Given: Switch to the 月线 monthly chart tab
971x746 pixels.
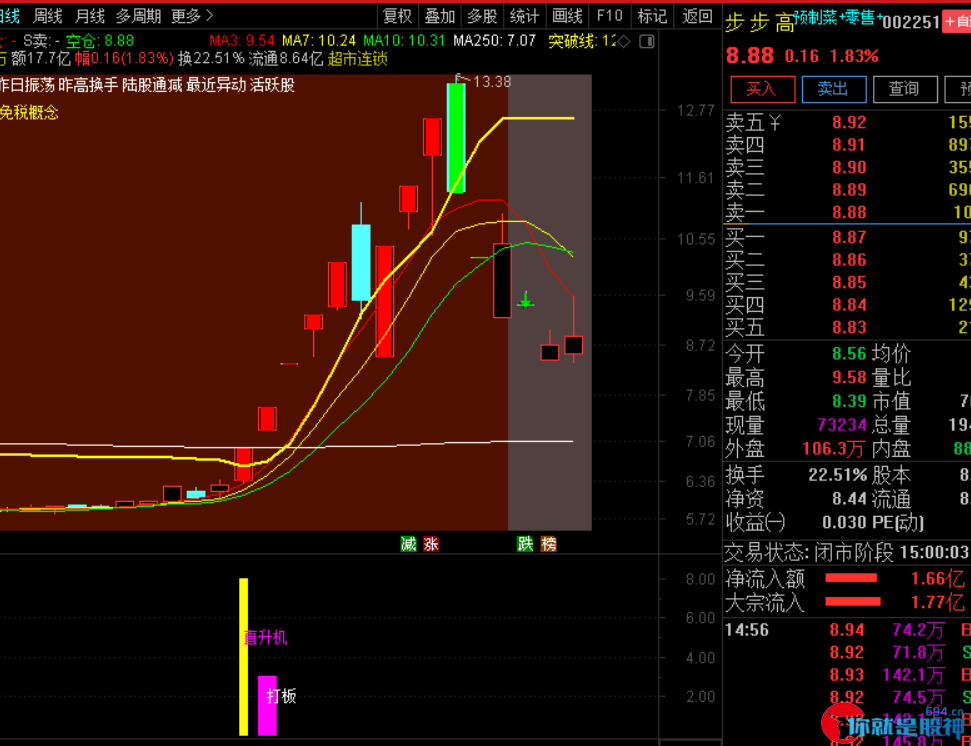Looking at the screenshot, I should point(90,16).
